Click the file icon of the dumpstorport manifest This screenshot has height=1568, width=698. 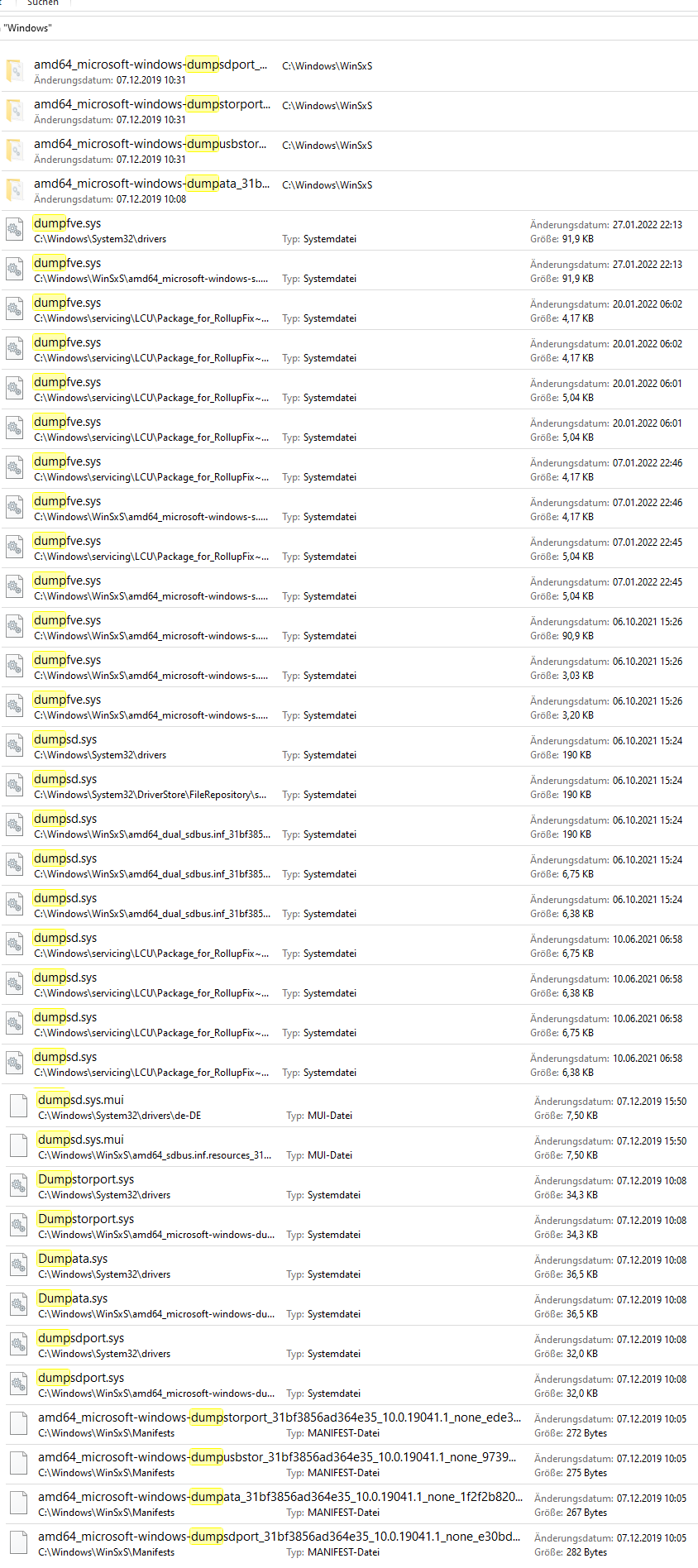(19, 1425)
